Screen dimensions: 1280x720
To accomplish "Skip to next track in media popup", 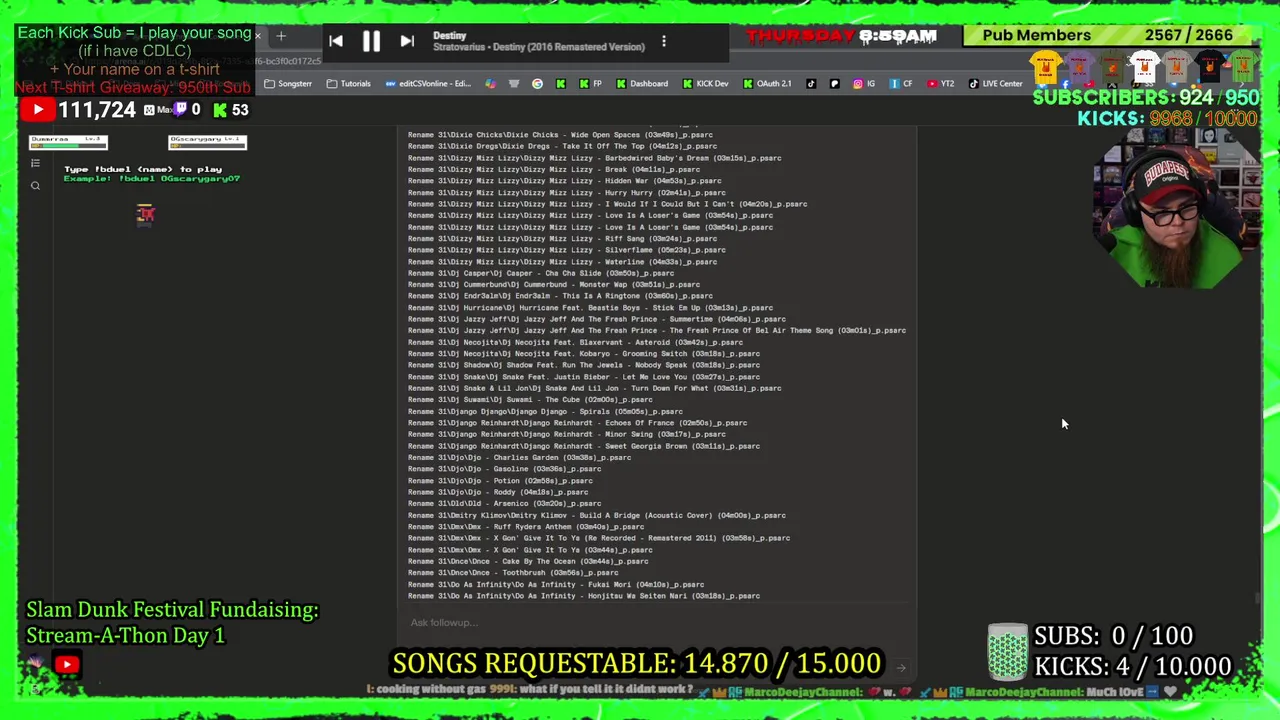I will [x=407, y=42].
